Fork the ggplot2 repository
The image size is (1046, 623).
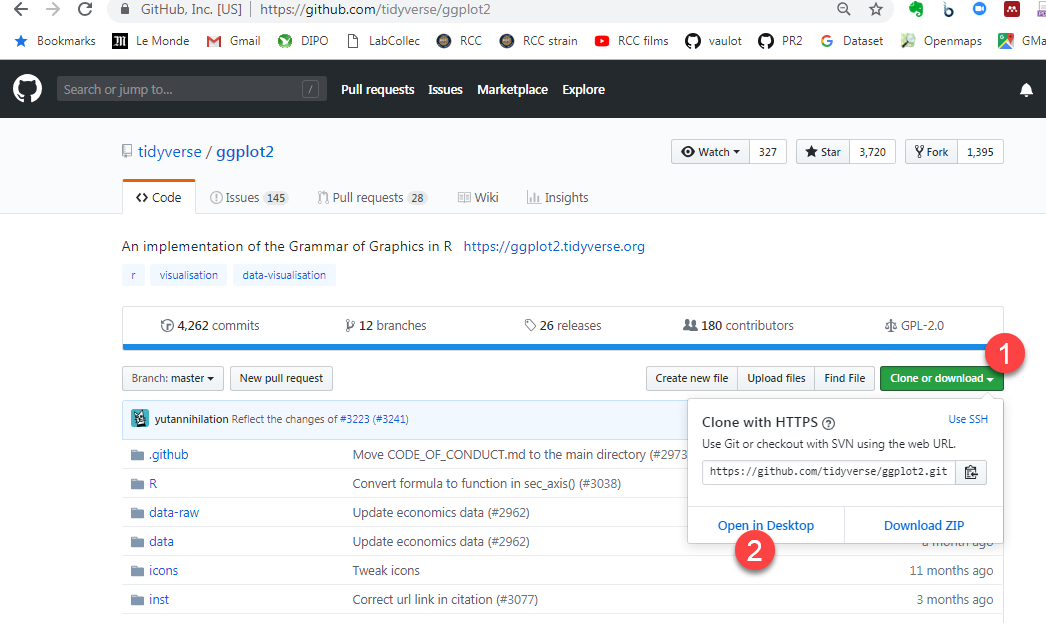tap(931, 152)
